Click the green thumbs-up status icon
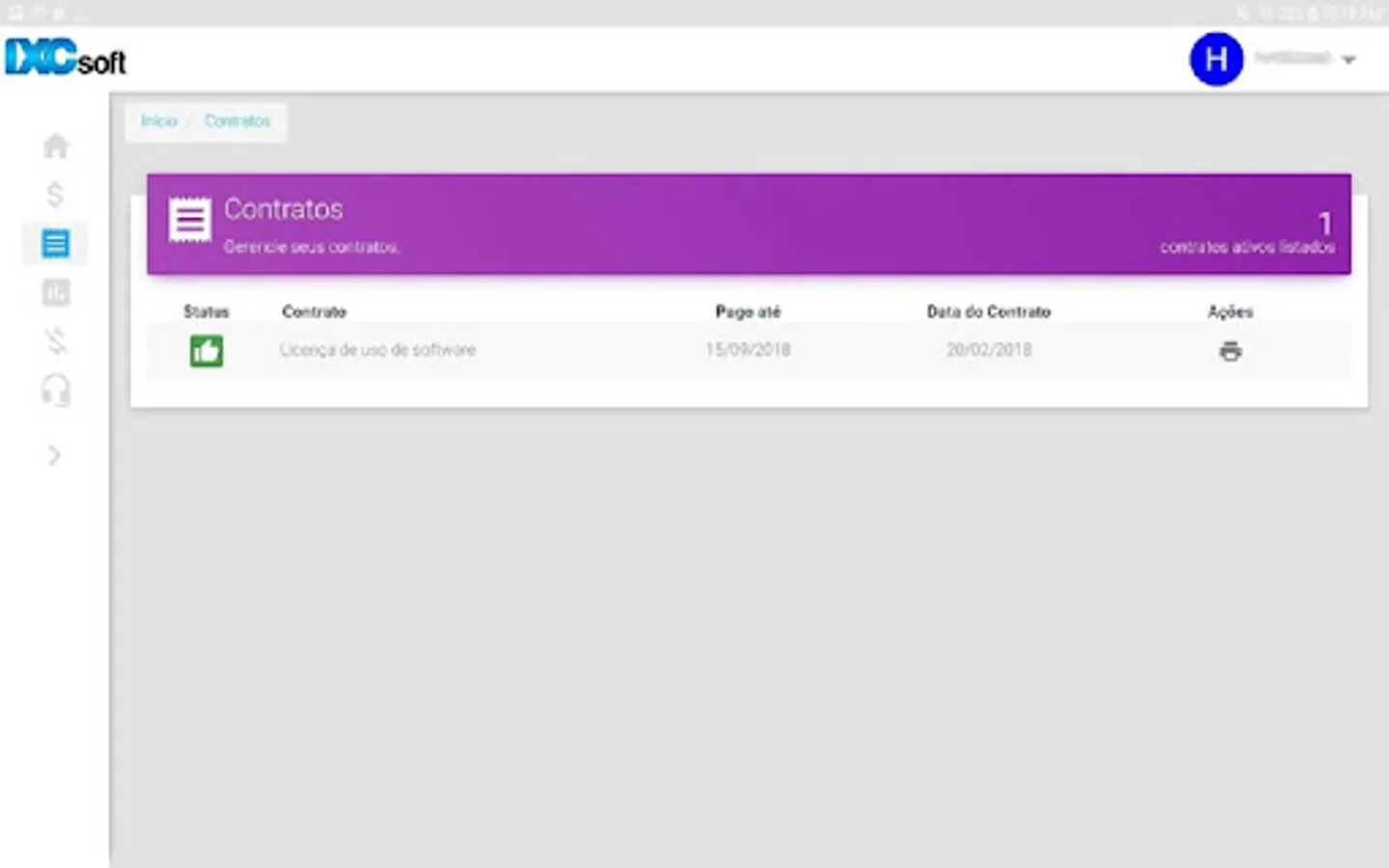The height and width of the screenshot is (868, 1389). (x=206, y=351)
